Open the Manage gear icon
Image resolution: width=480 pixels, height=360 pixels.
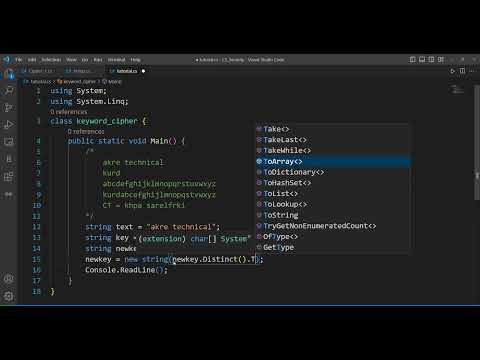point(9,295)
